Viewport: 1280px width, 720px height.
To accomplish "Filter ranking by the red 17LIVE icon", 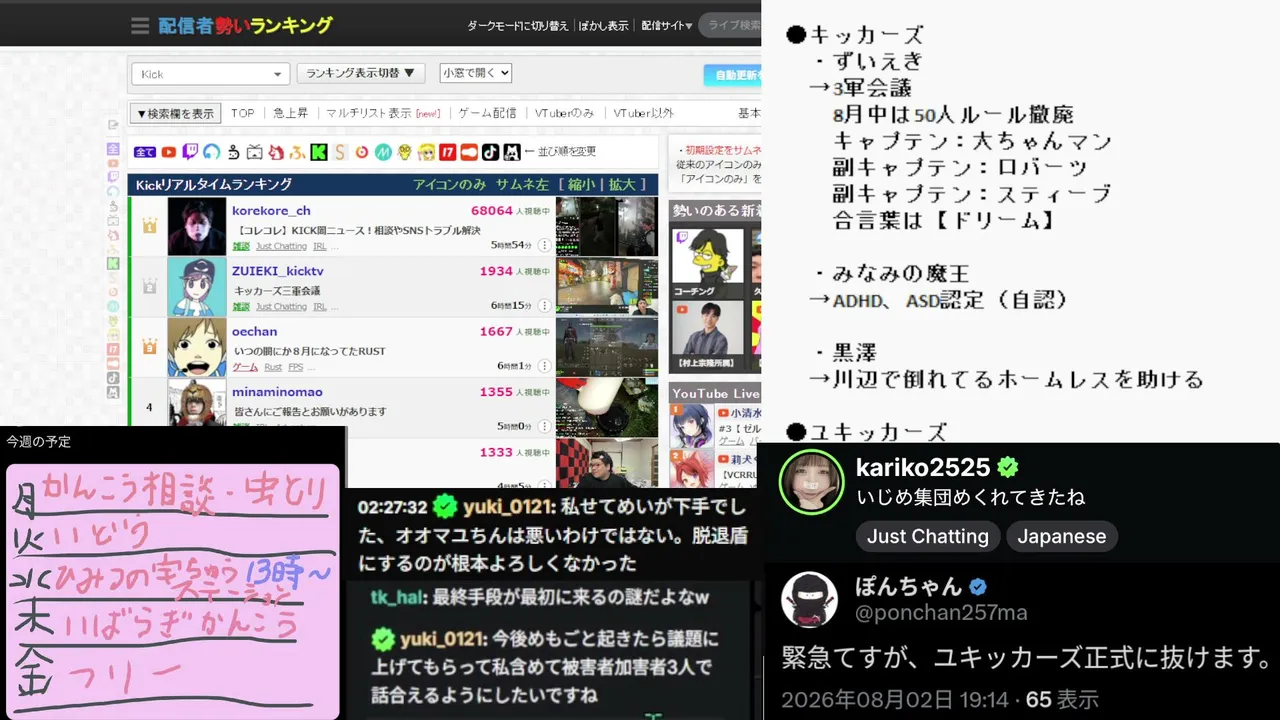I will pos(447,152).
